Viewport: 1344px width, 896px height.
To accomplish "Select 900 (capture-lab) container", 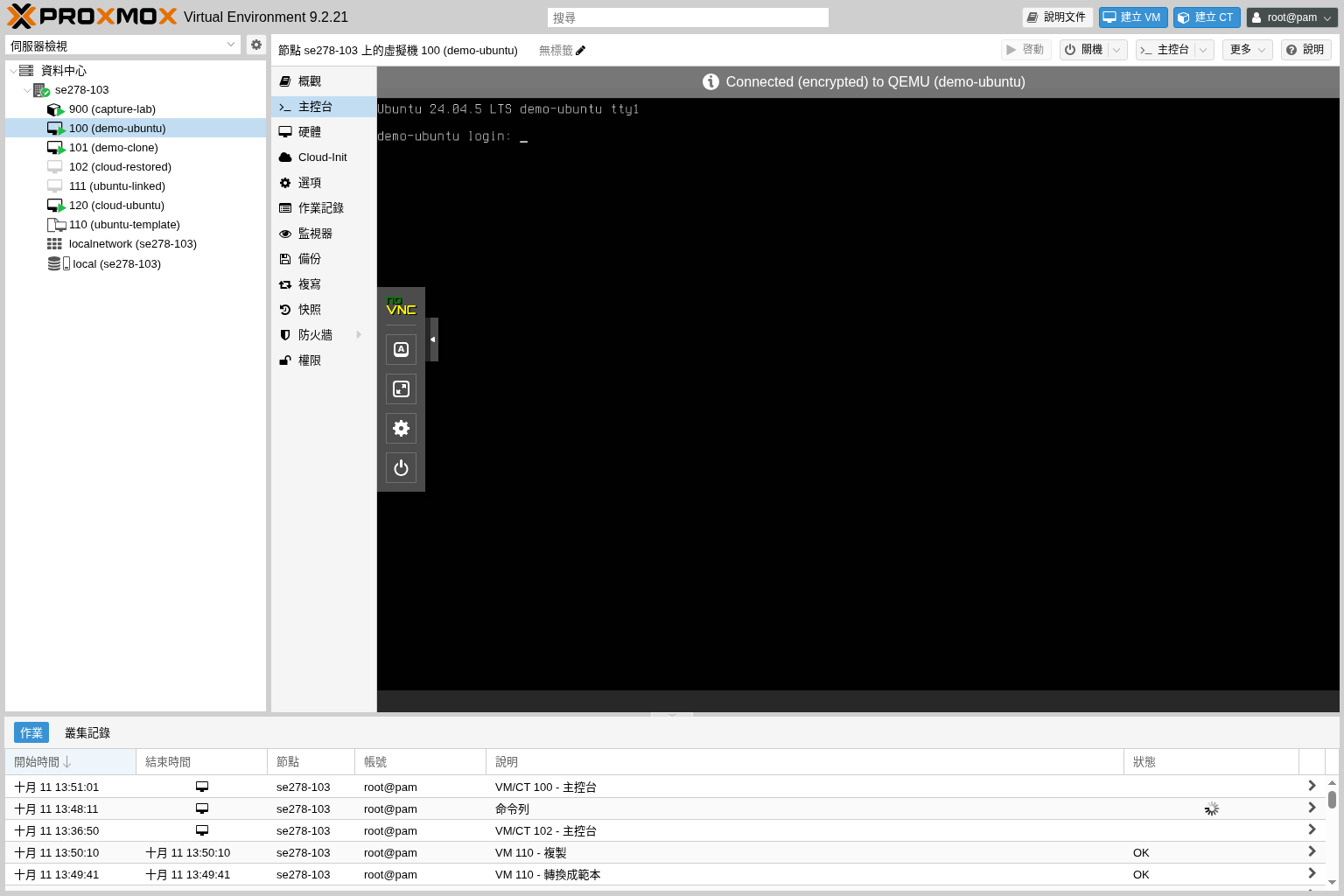I will click(x=136, y=109).
